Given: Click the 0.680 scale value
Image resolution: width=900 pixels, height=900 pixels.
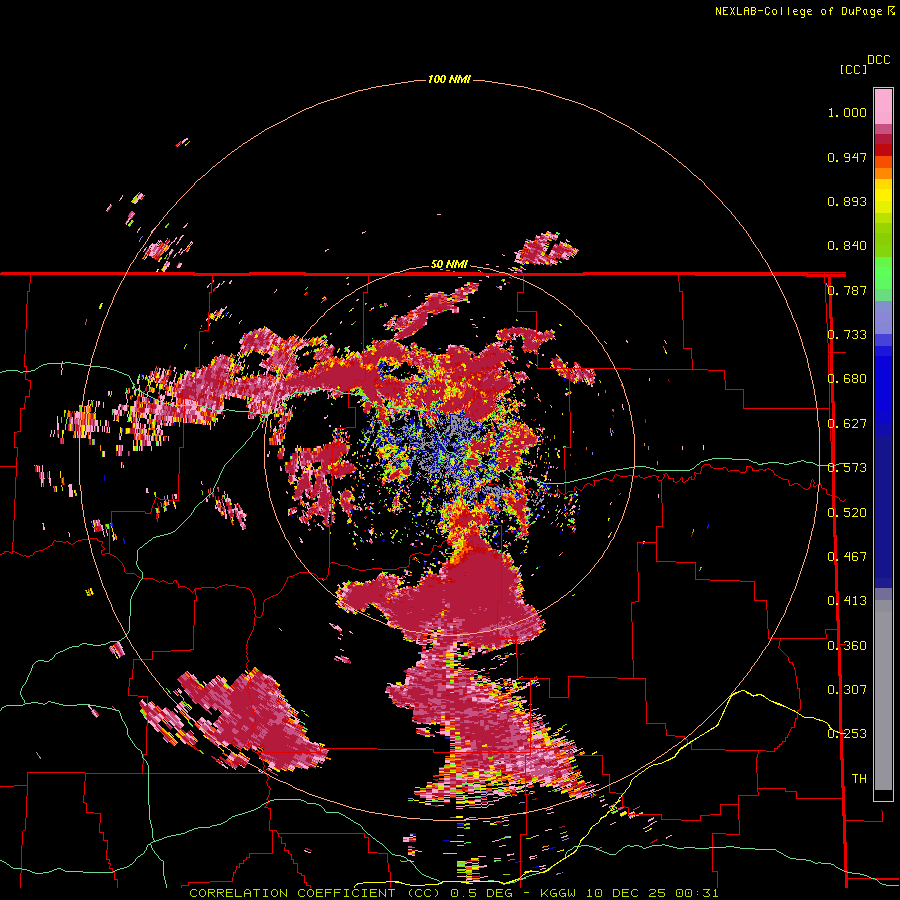Looking at the screenshot, I should (847, 379).
